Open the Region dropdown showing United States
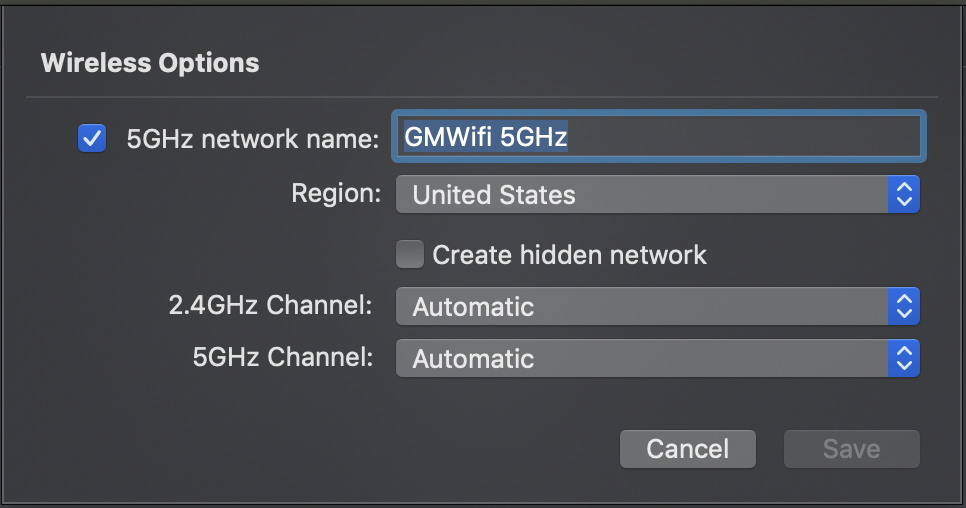The width and height of the screenshot is (966, 508). (657, 195)
